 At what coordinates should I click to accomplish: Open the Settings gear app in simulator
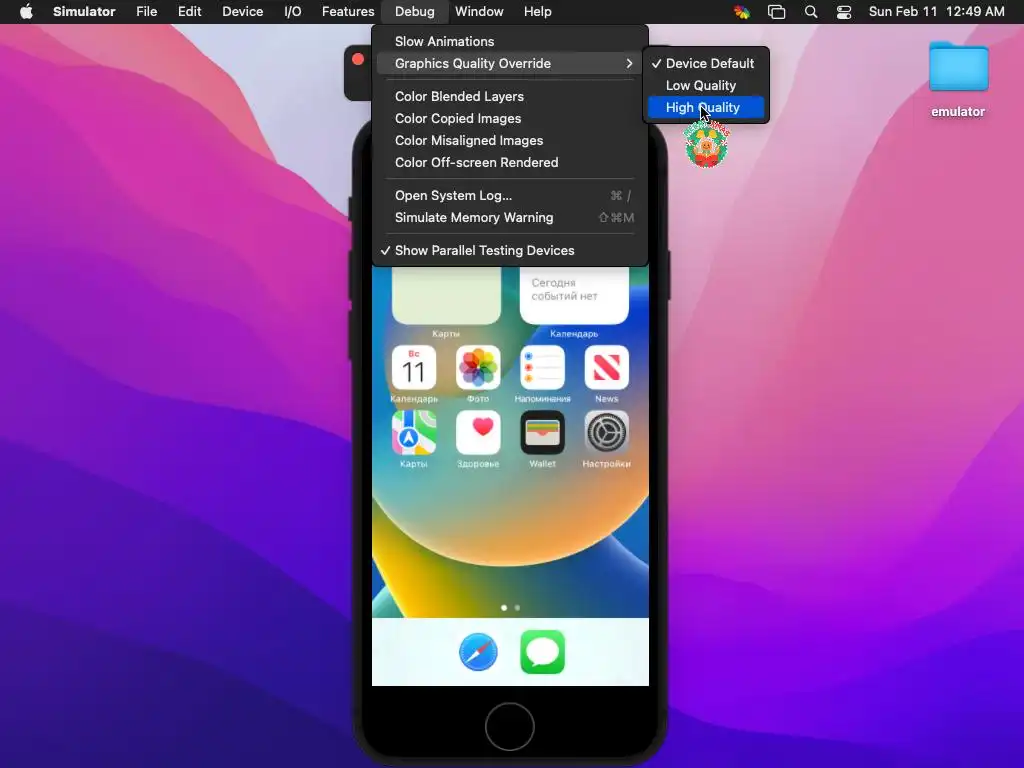tap(606, 432)
